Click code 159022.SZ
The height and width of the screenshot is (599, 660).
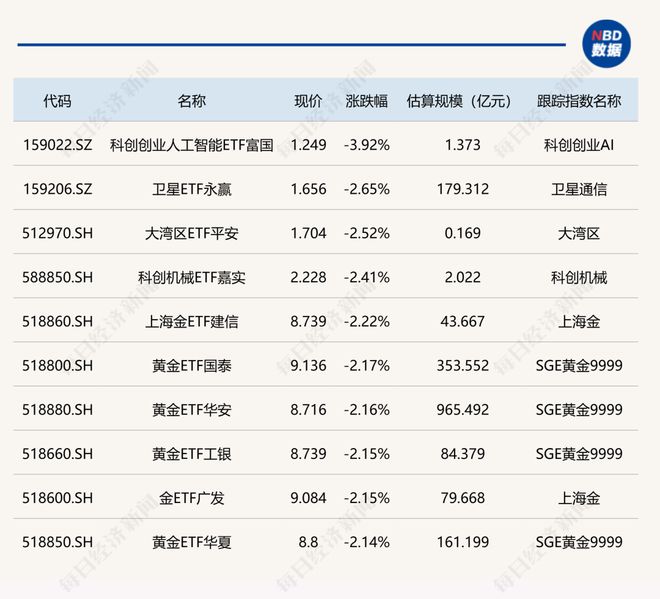point(57,145)
